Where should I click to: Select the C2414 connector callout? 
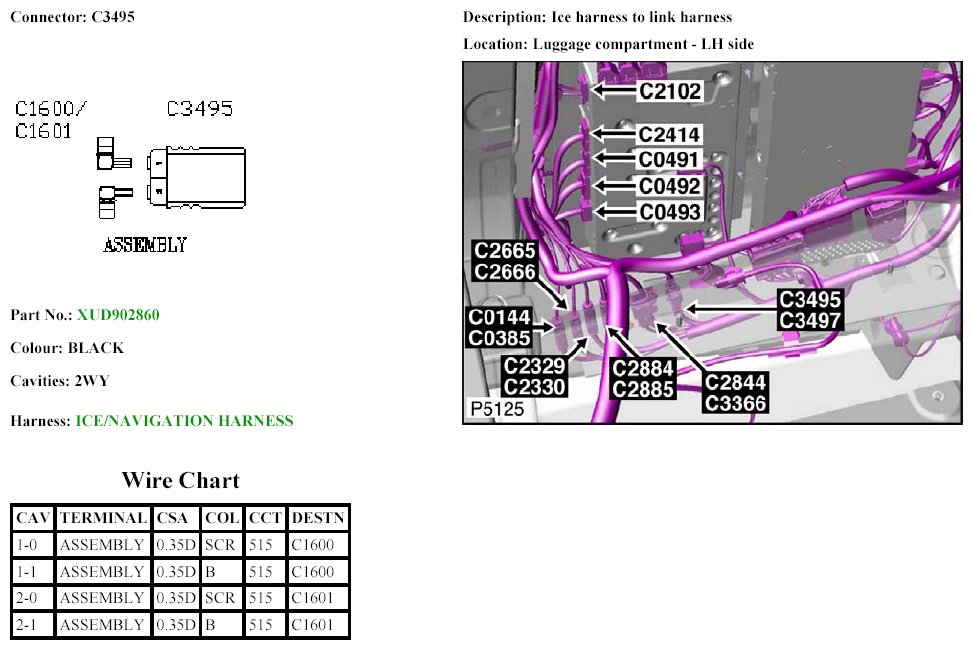pyautogui.click(x=669, y=134)
